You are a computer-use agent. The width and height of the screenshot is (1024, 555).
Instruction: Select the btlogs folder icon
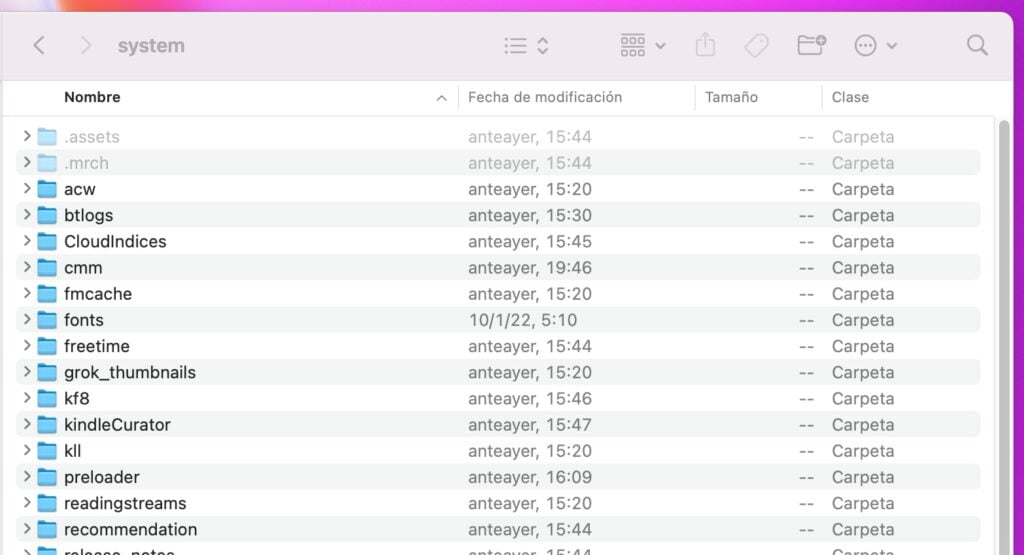47,215
